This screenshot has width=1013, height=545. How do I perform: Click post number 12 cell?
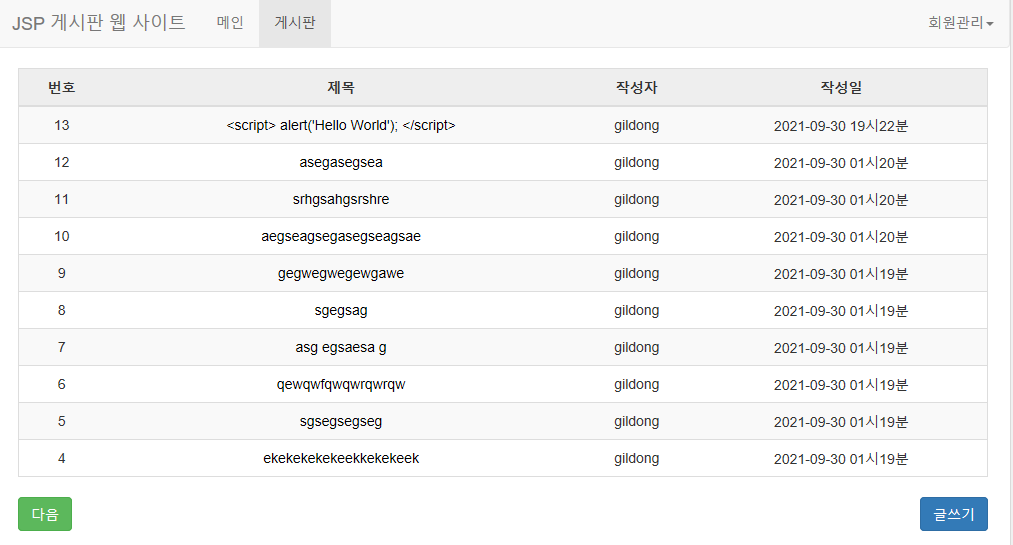61,162
